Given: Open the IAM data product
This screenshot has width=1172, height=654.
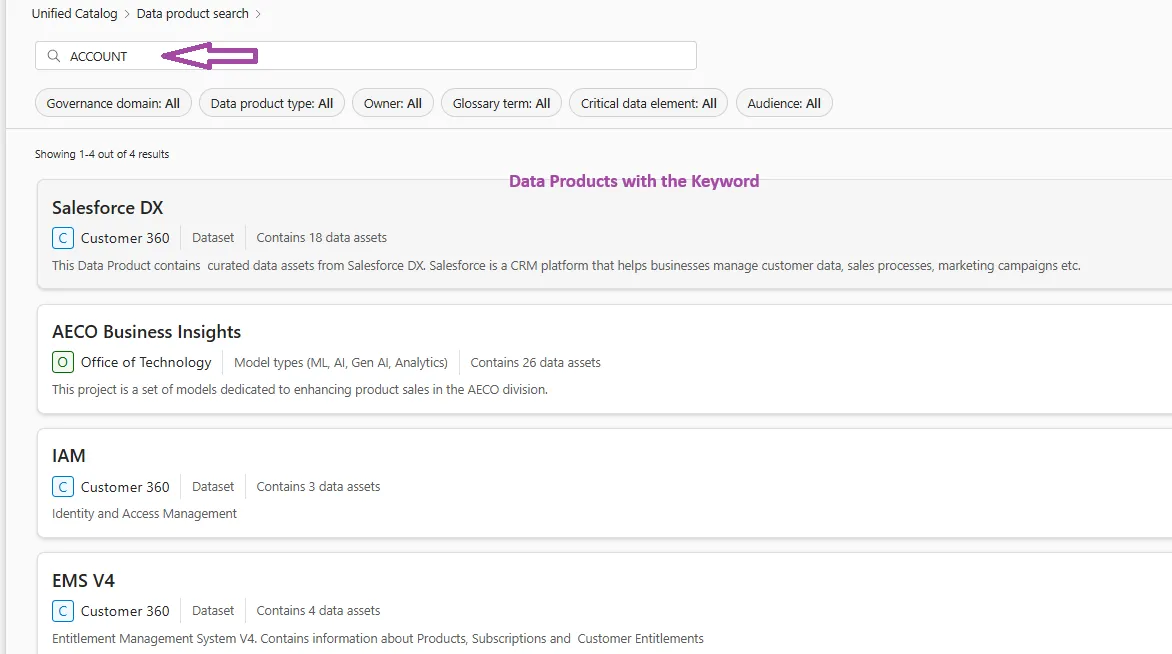Looking at the screenshot, I should 69,455.
